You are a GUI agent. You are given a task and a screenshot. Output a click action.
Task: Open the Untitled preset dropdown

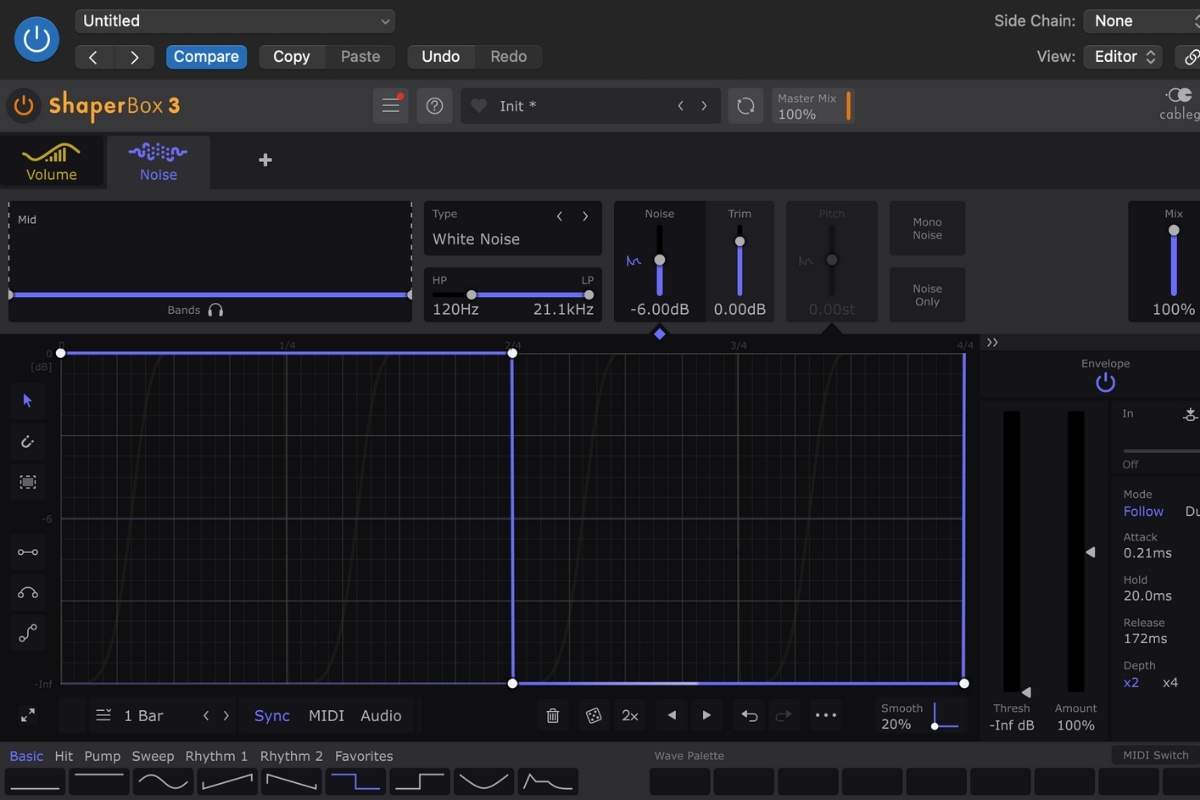click(x=235, y=21)
